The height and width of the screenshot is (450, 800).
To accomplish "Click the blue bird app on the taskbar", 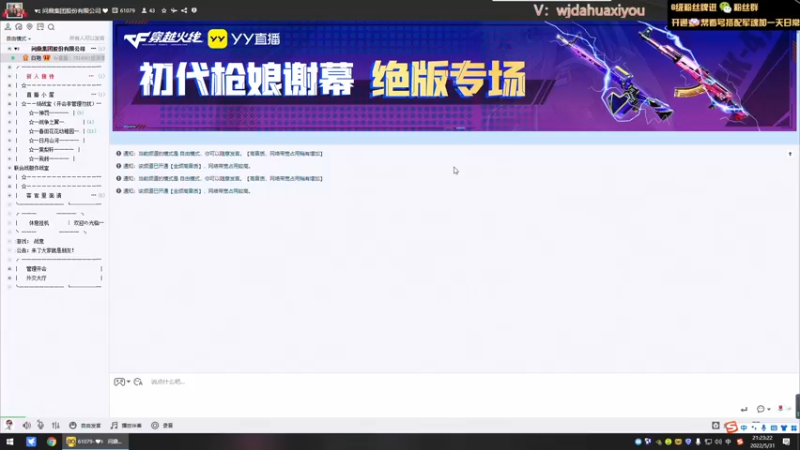I will coord(31,442).
